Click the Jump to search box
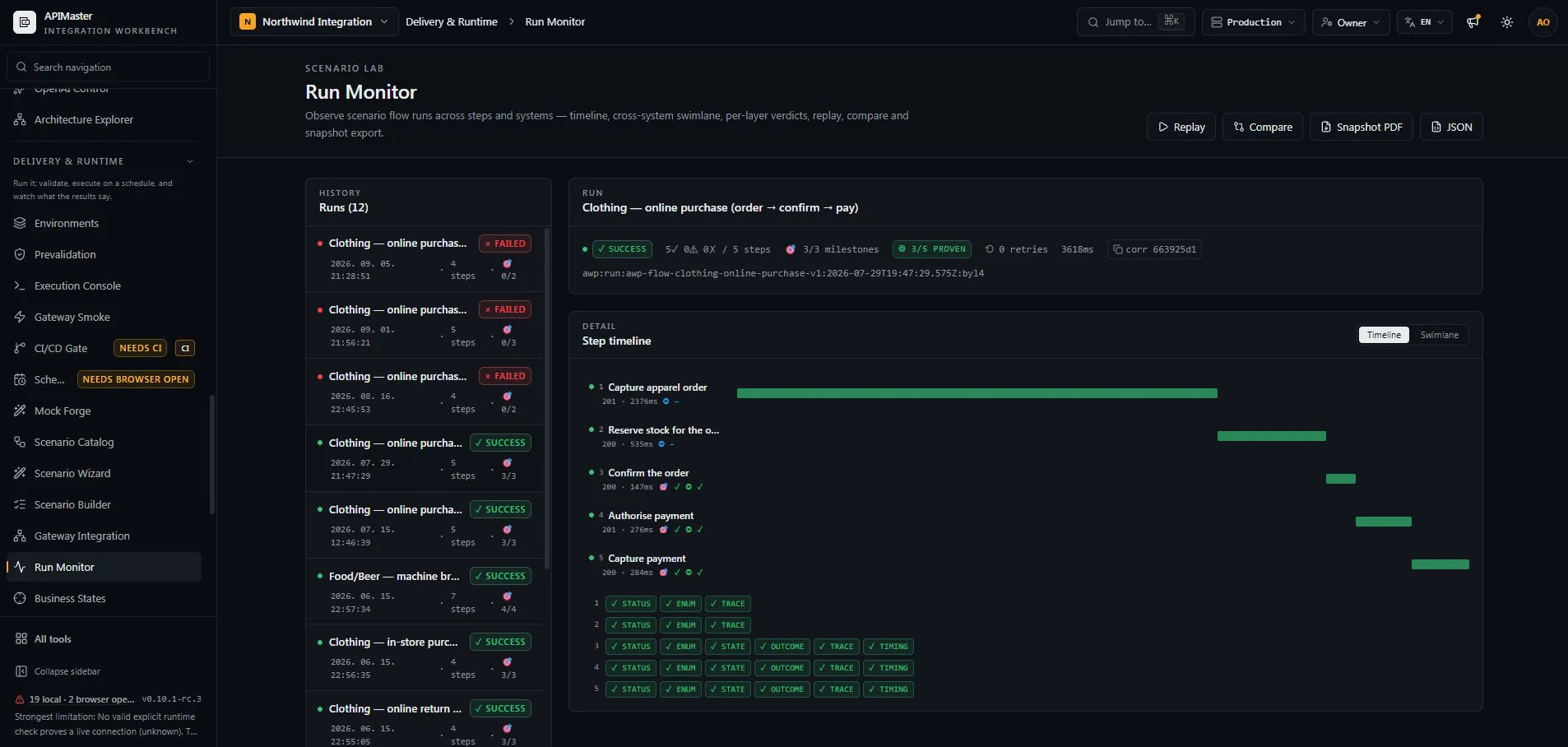 pyautogui.click(x=1135, y=22)
